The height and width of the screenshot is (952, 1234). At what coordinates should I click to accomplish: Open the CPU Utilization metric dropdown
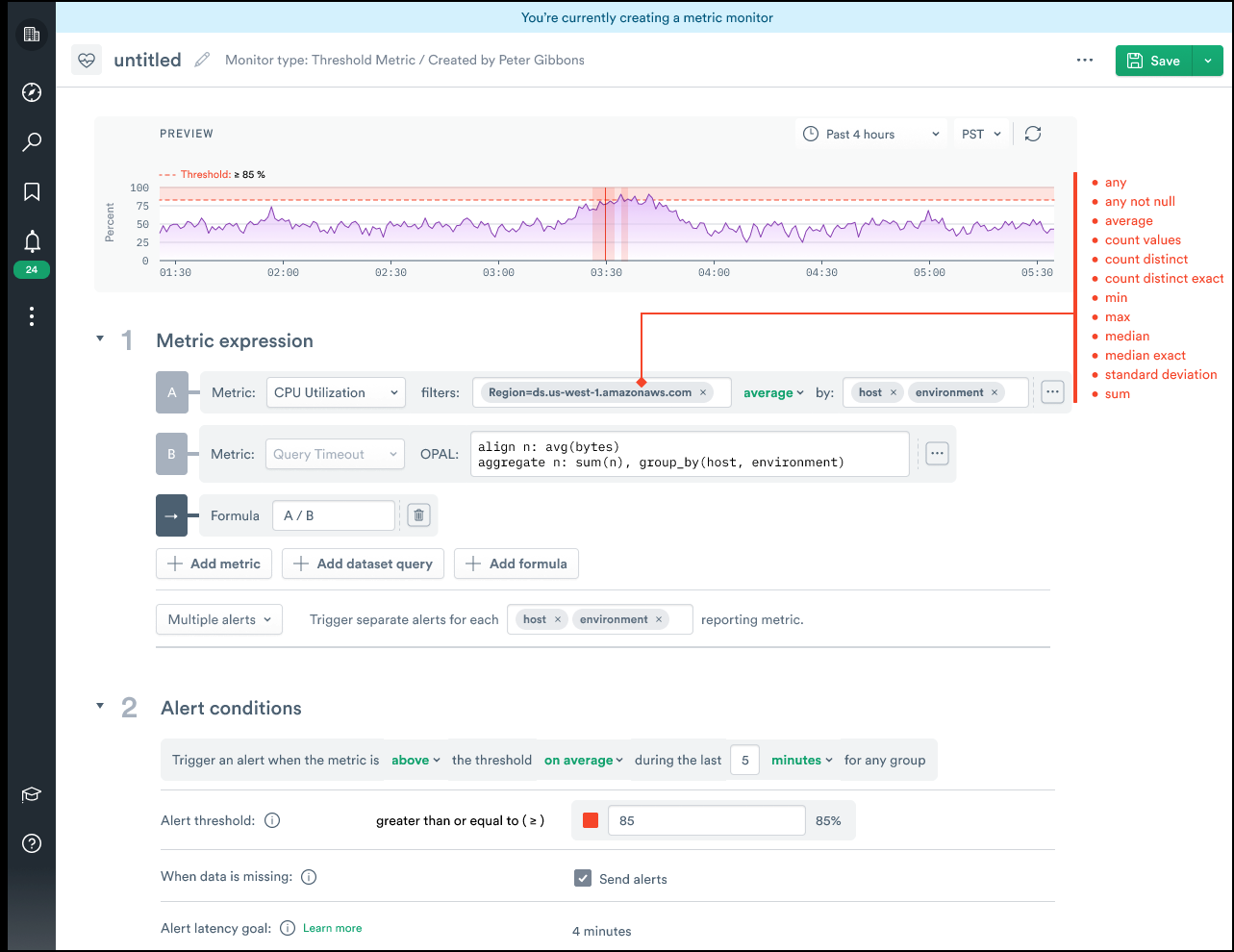[335, 392]
